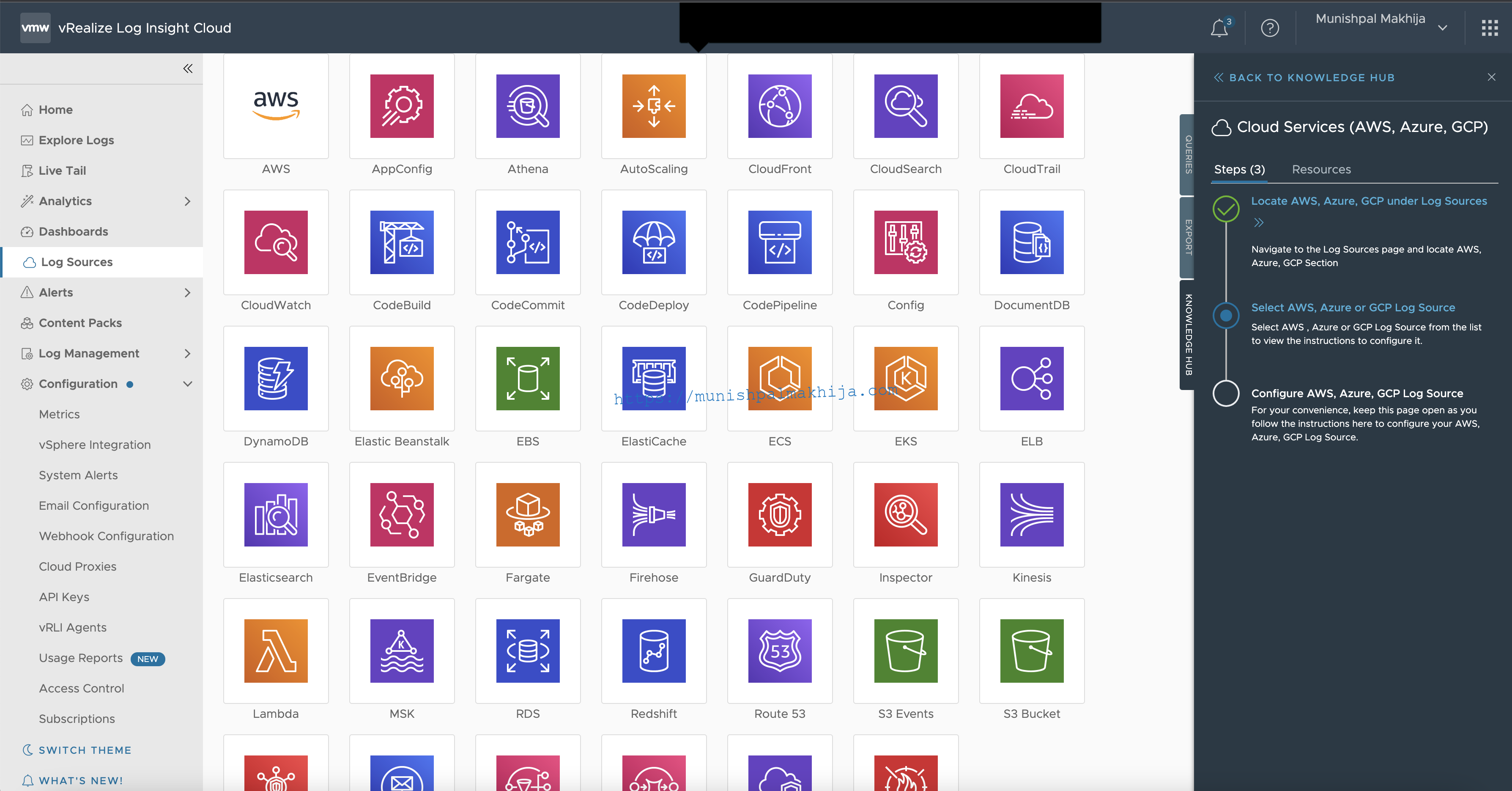Expand the Analytics menu chevron

coord(187,201)
